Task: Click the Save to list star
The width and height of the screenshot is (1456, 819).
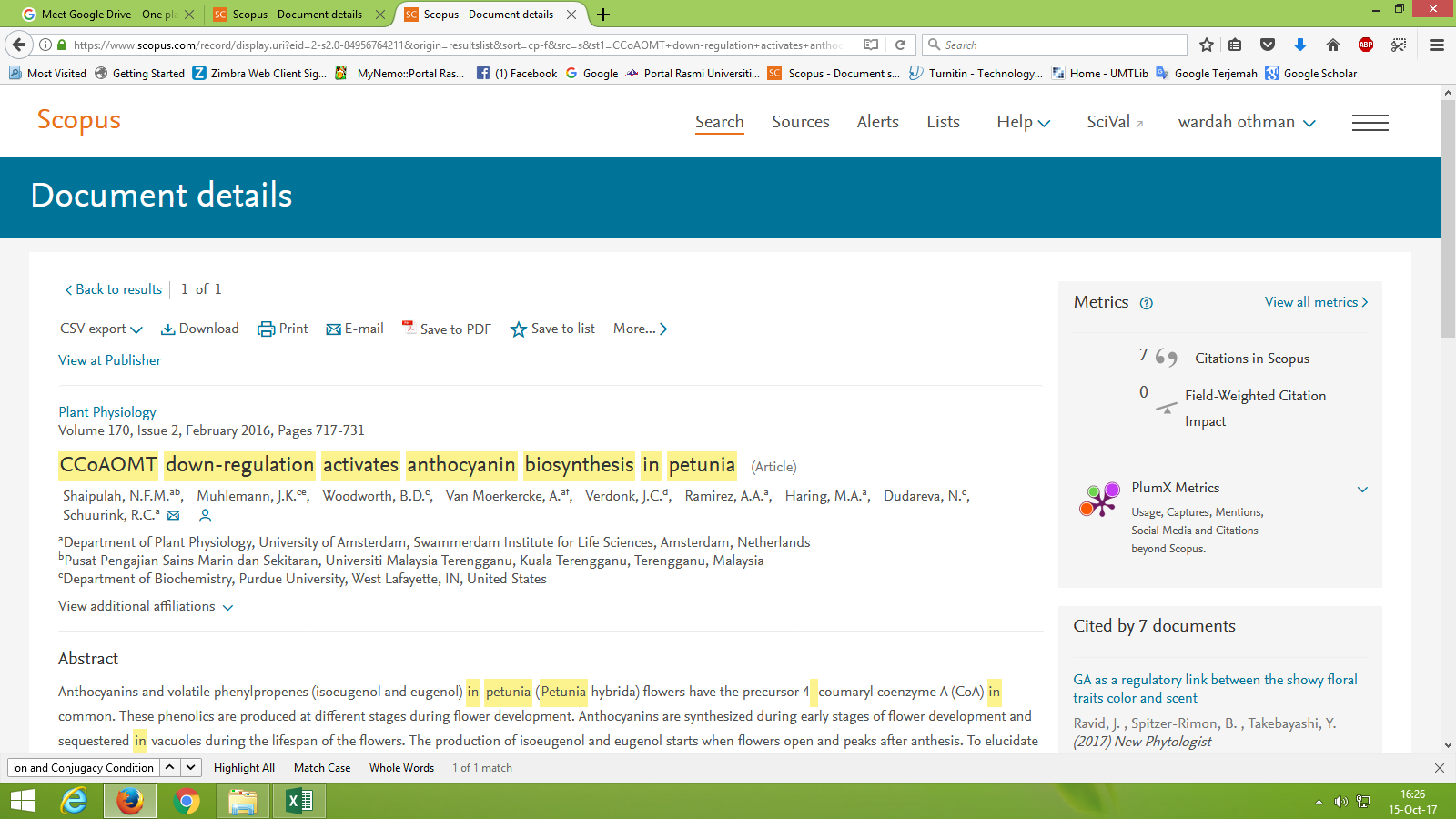Action: pyautogui.click(x=519, y=329)
